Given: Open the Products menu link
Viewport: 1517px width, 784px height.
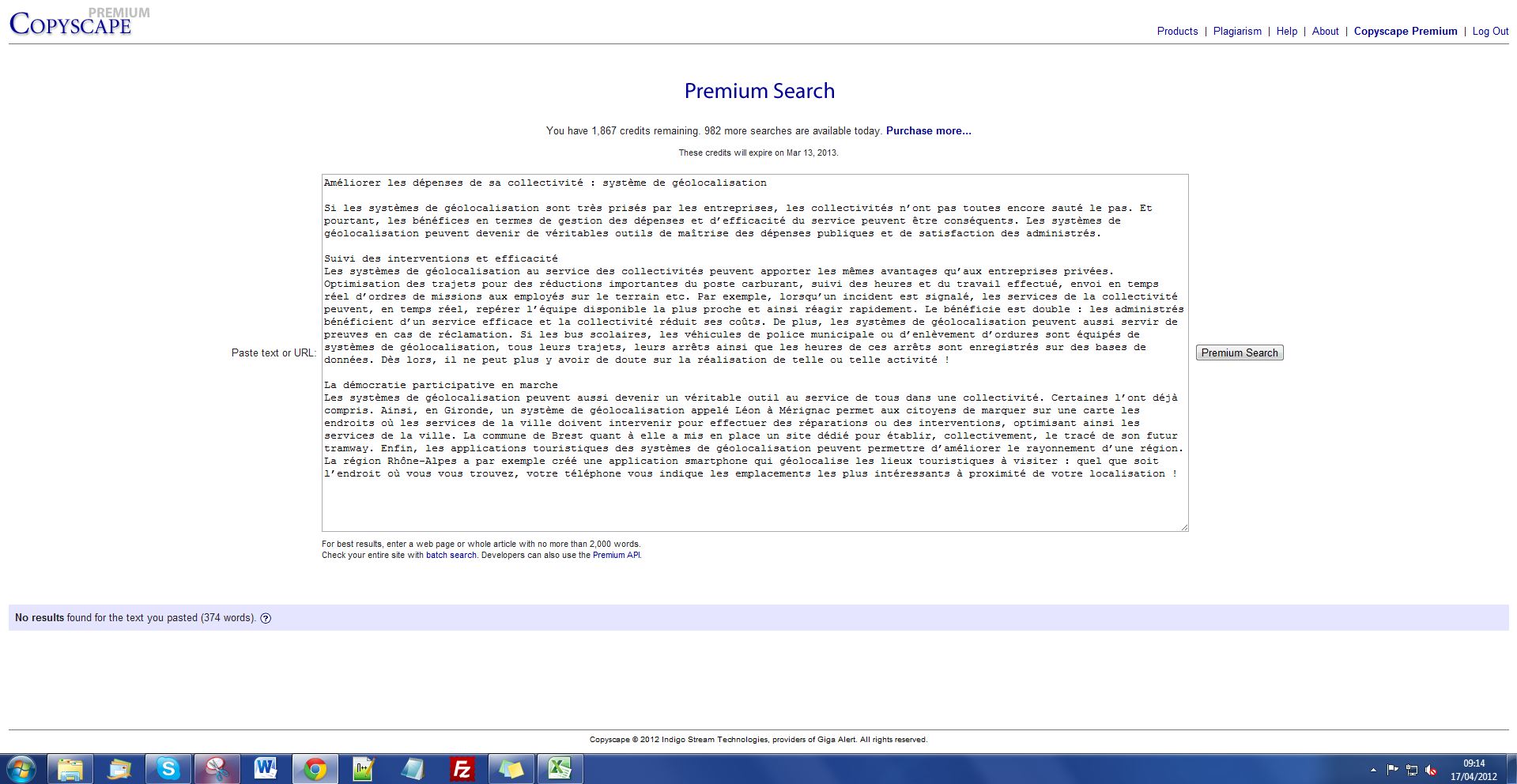Looking at the screenshot, I should [1177, 32].
